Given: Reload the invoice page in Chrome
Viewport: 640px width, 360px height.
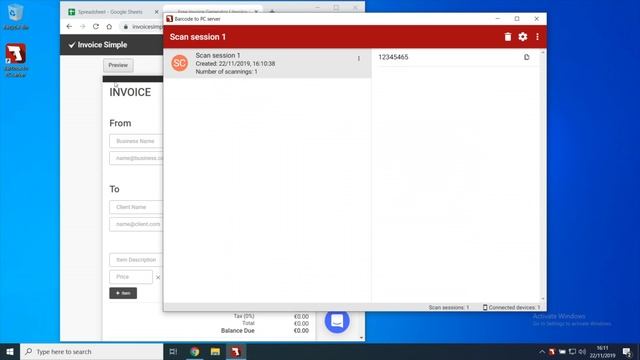Looking at the screenshot, I should coord(96,27).
